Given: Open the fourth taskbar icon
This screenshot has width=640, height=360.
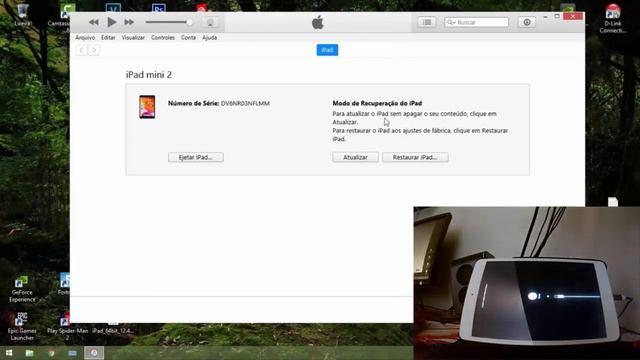Looking at the screenshot, I should point(72,353).
